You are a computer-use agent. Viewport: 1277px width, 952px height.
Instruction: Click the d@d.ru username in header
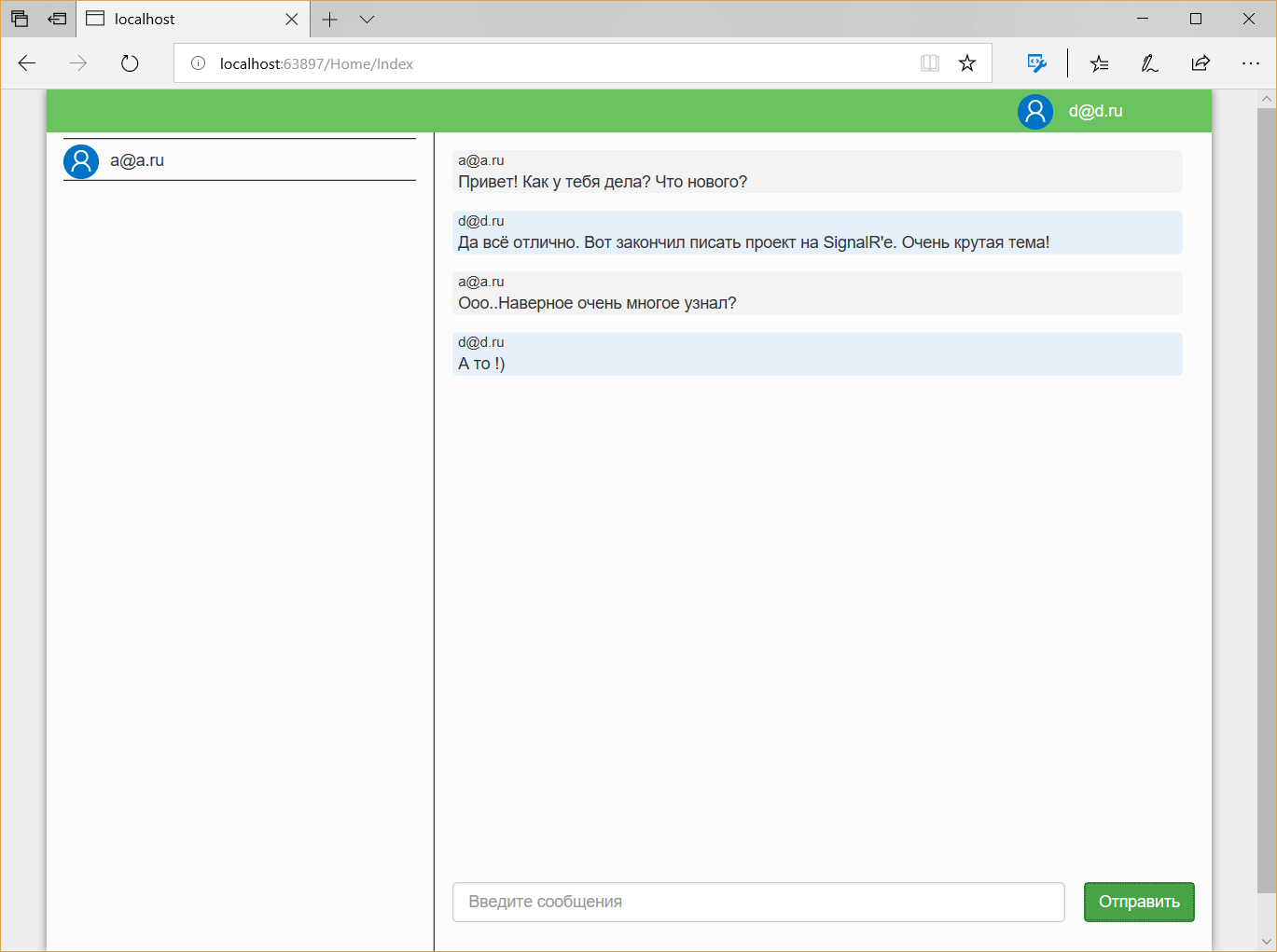[x=1095, y=111]
